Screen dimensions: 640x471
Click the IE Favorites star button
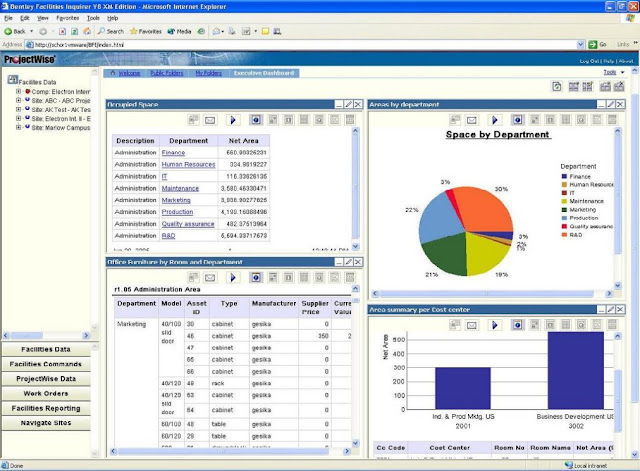coord(145,31)
